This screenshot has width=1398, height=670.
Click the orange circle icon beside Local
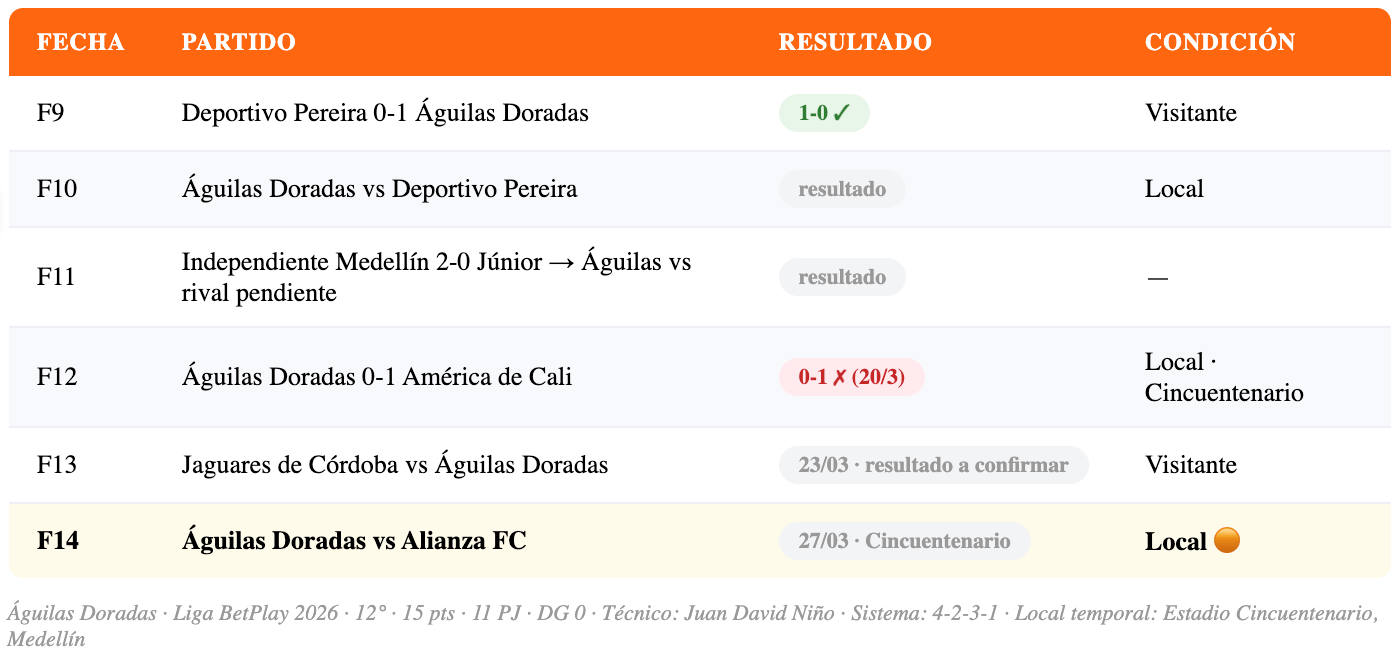[x=1226, y=540]
